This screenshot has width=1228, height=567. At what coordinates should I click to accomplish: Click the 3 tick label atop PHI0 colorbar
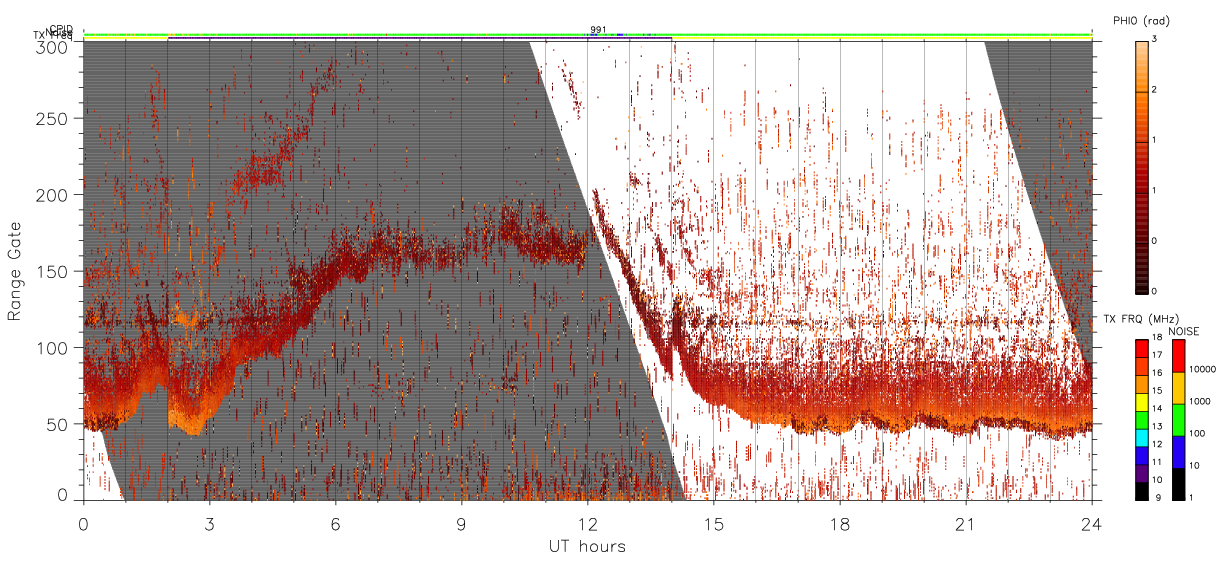coord(1154,40)
